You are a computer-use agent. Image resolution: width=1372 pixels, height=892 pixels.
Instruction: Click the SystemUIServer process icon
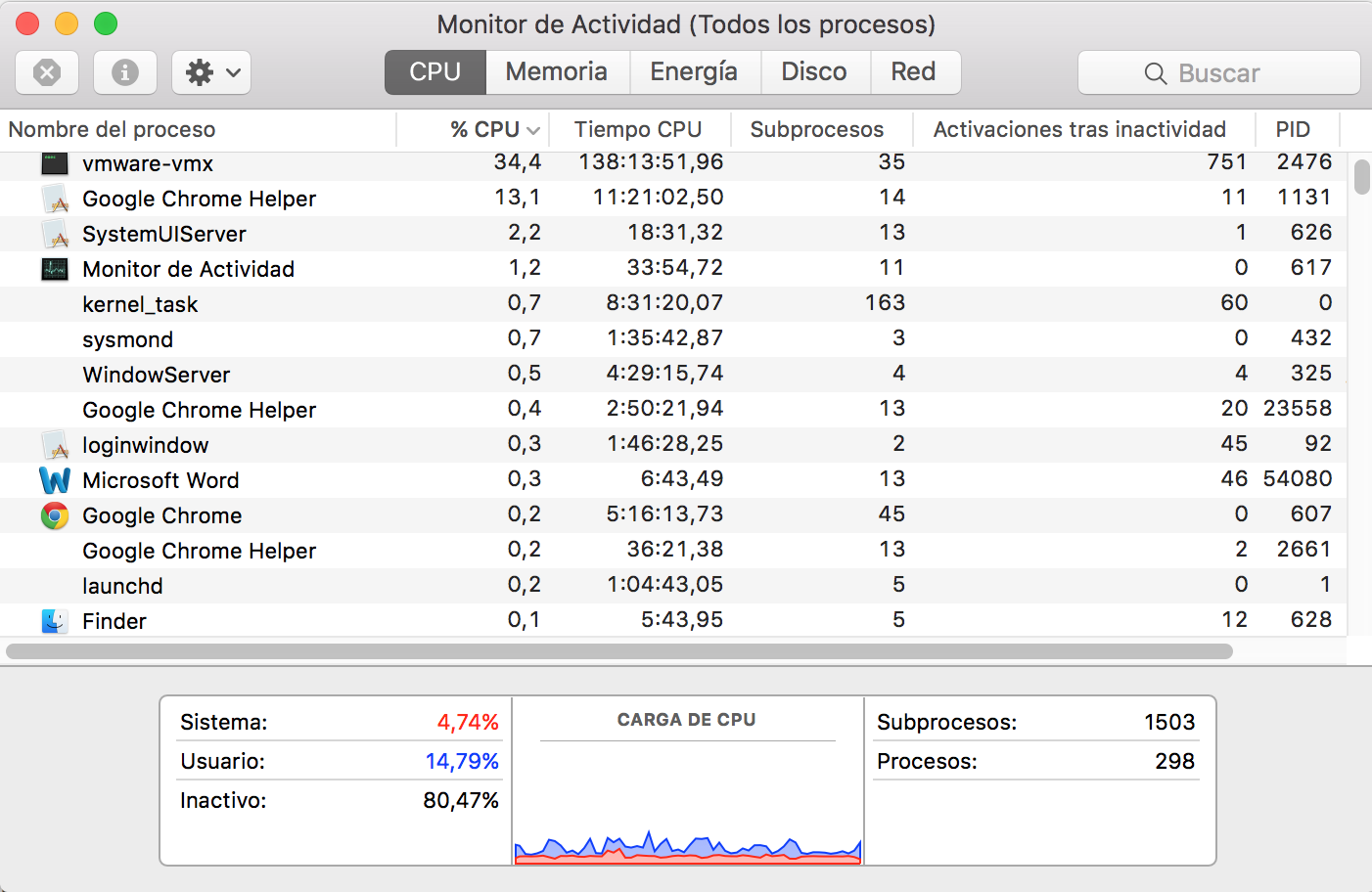click(x=55, y=234)
